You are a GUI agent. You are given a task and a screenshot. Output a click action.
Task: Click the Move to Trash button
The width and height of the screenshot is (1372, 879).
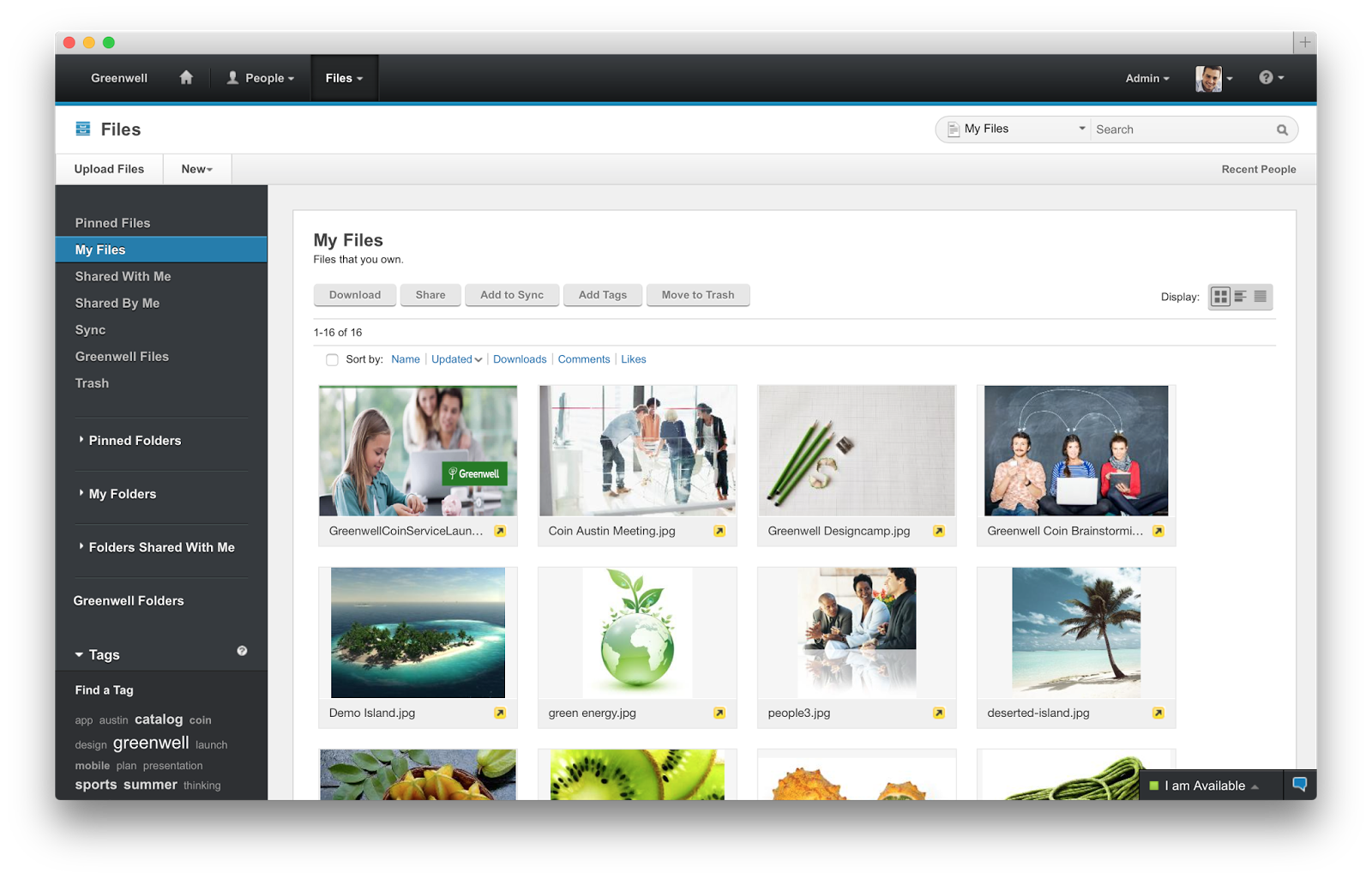pyautogui.click(x=698, y=295)
